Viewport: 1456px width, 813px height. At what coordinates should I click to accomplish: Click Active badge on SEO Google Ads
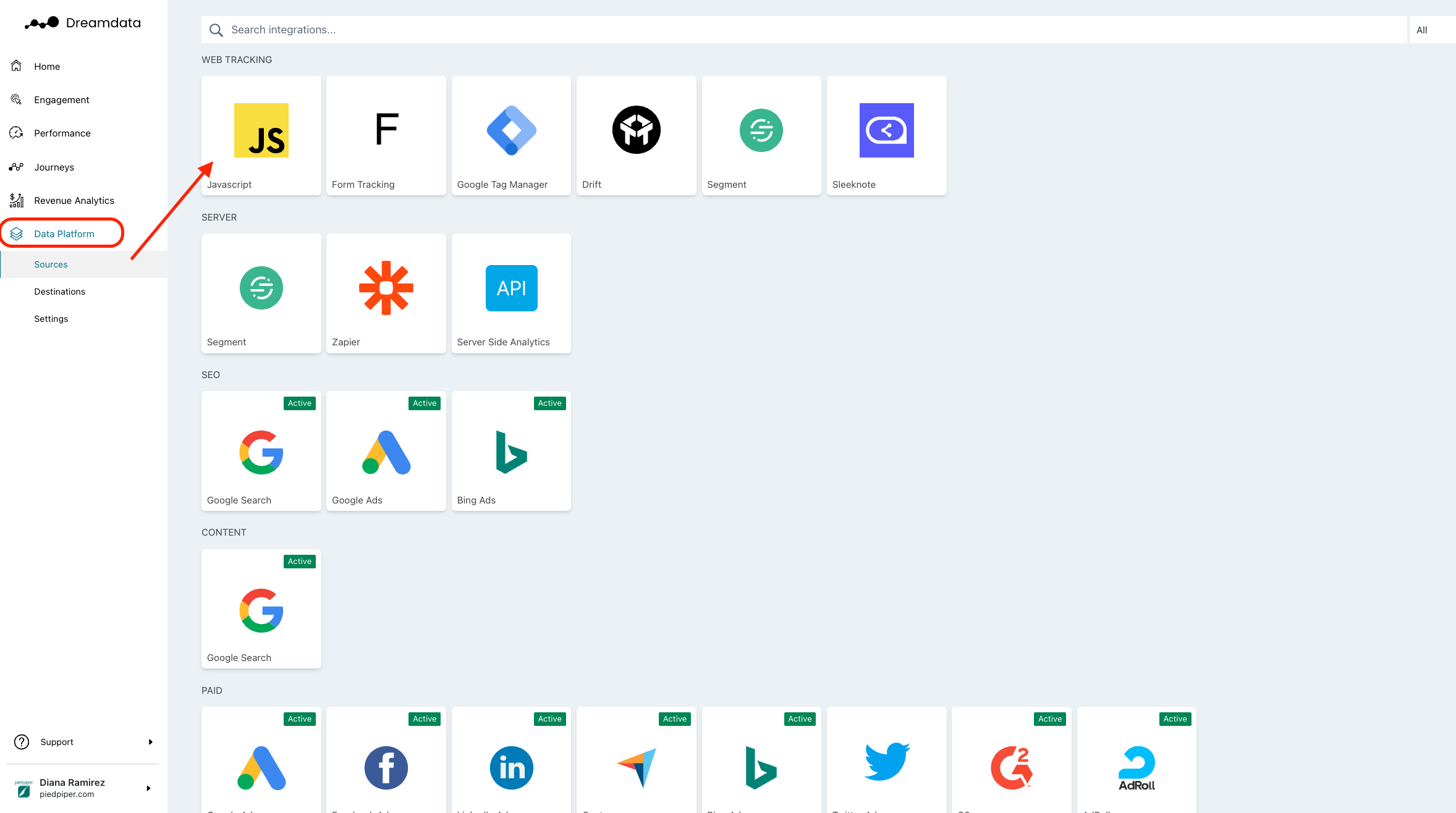coord(425,403)
